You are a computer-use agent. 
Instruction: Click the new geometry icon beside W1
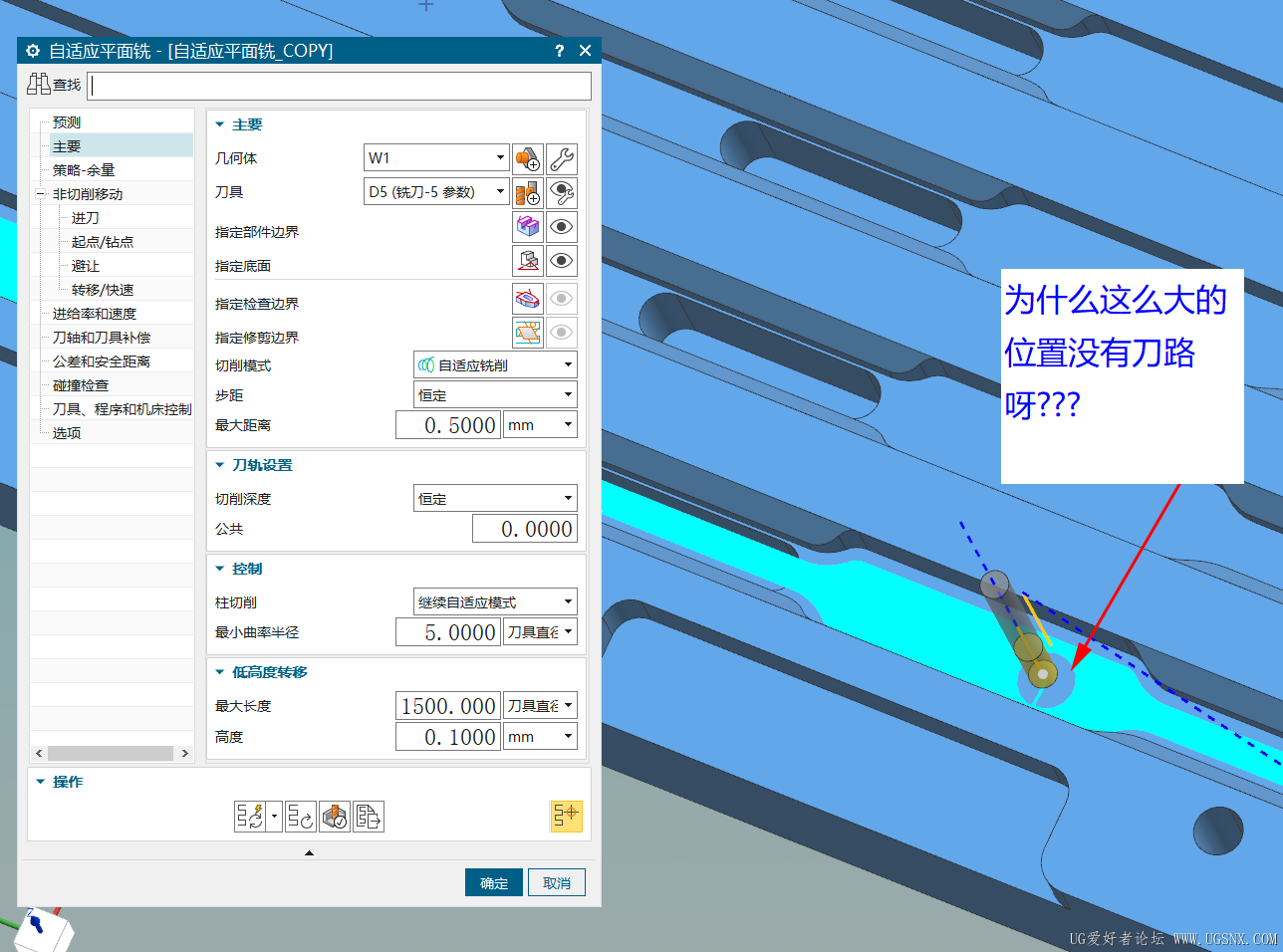[x=528, y=158]
